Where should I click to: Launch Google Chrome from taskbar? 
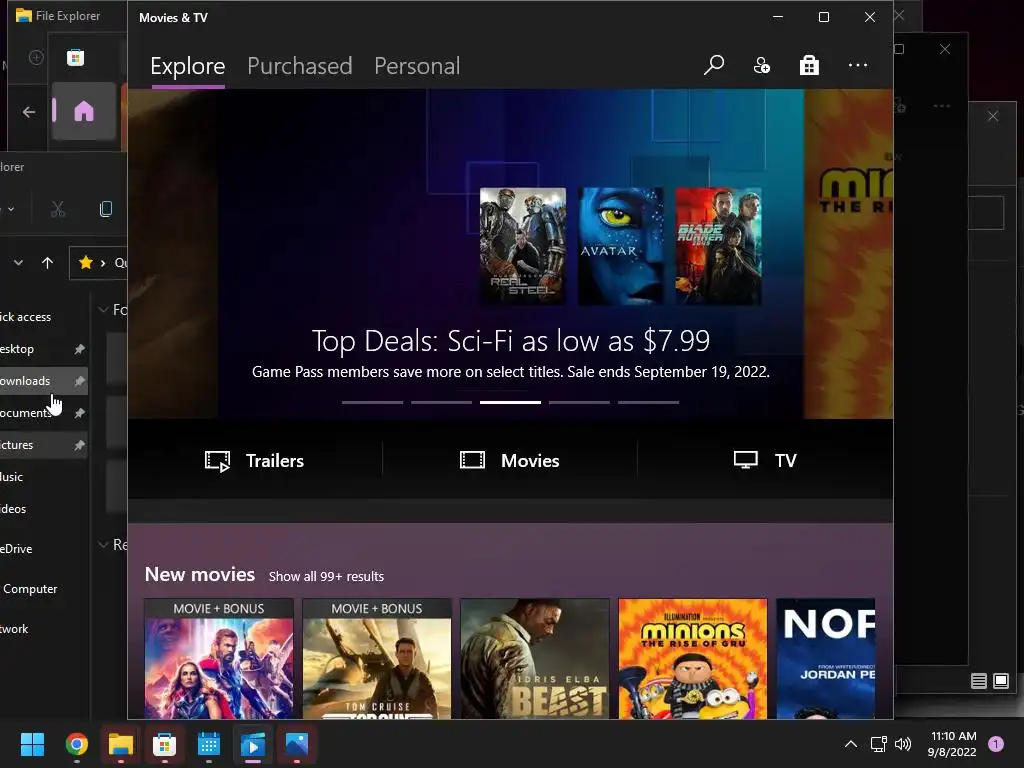[77, 744]
